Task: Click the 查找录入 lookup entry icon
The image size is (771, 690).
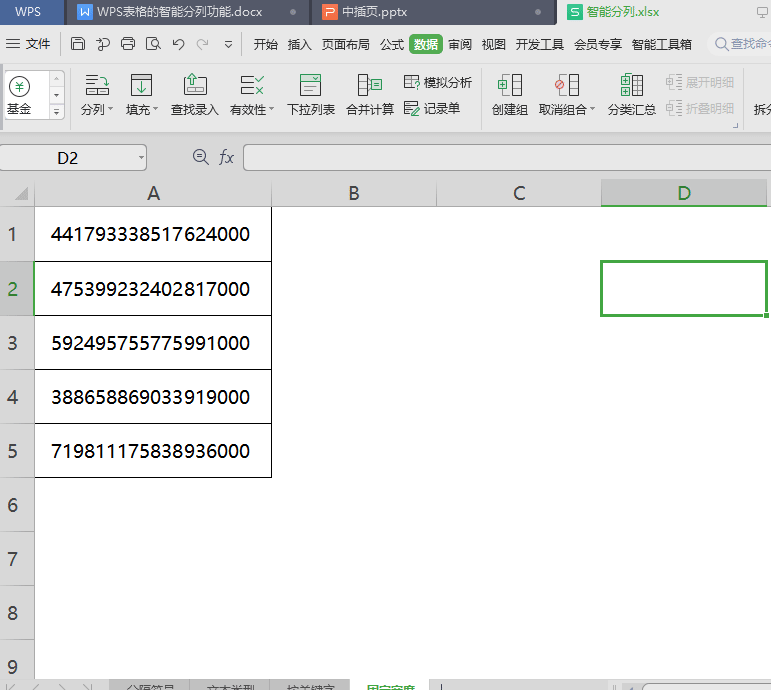Action: 195,86
